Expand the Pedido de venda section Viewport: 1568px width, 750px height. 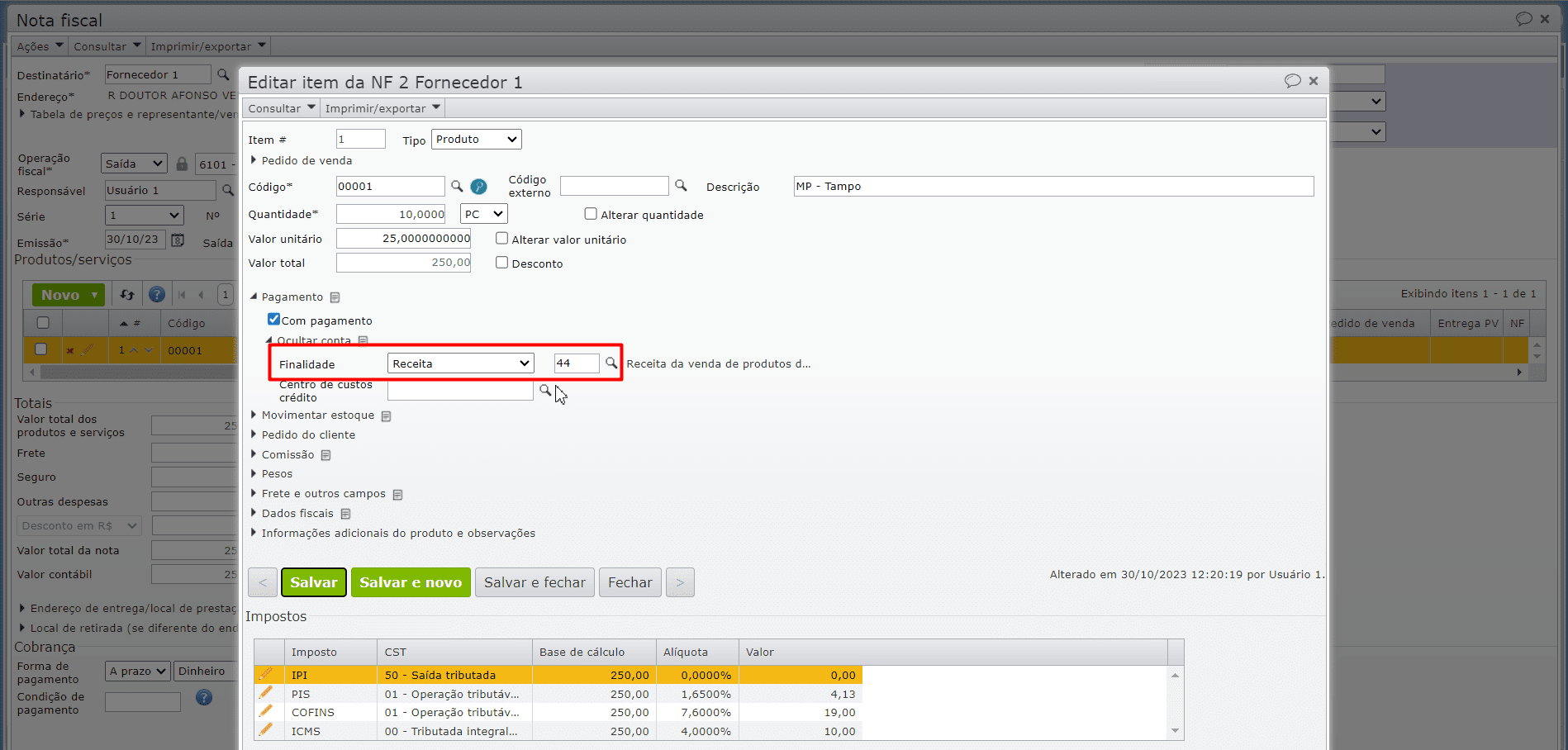tap(301, 160)
